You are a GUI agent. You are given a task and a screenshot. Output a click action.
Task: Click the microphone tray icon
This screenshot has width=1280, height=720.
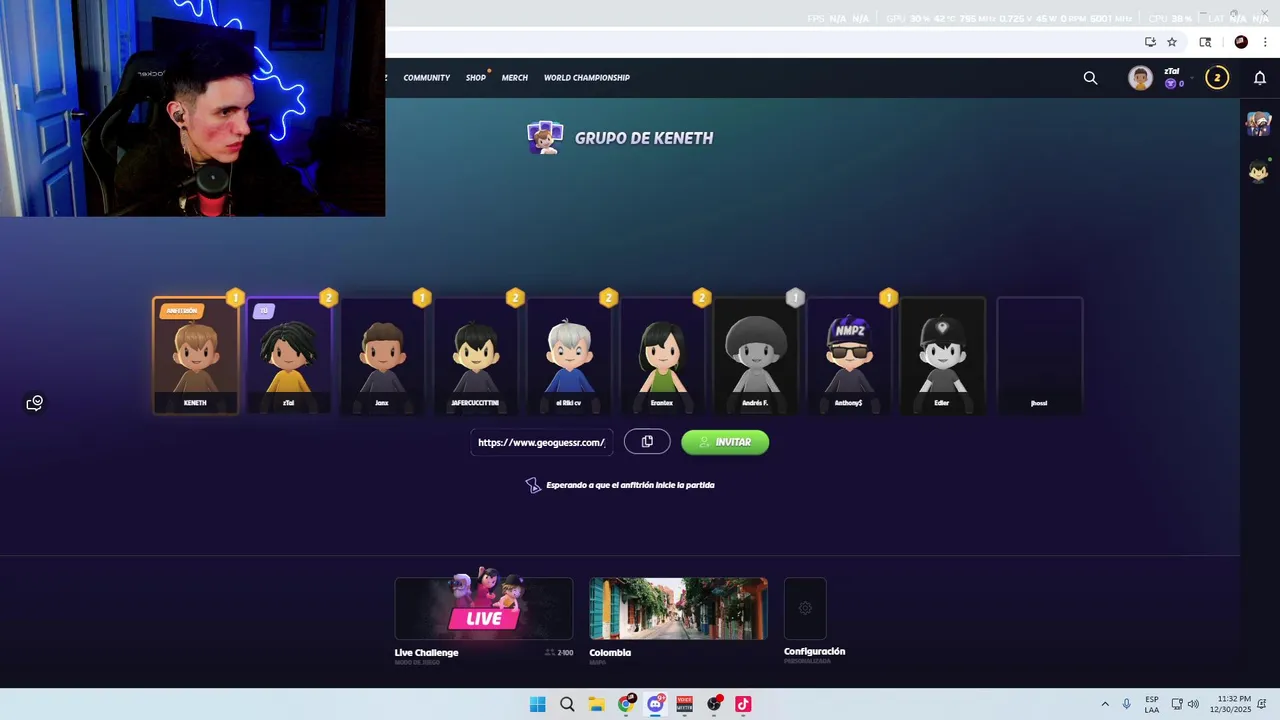(1127, 704)
